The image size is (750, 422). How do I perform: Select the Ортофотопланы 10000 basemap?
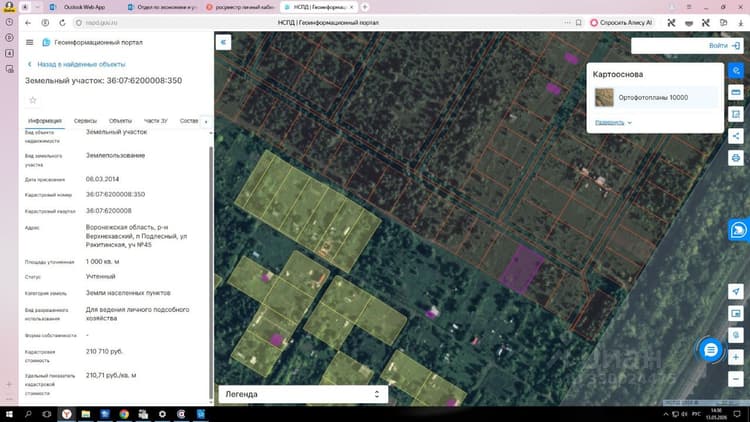coord(655,98)
